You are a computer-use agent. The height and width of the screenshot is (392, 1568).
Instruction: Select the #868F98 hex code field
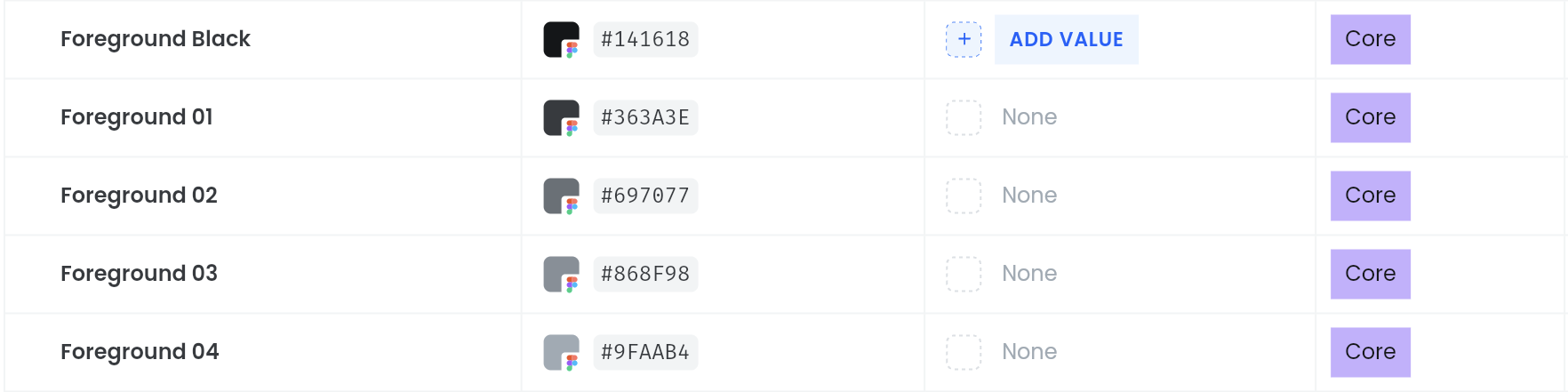point(645,274)
